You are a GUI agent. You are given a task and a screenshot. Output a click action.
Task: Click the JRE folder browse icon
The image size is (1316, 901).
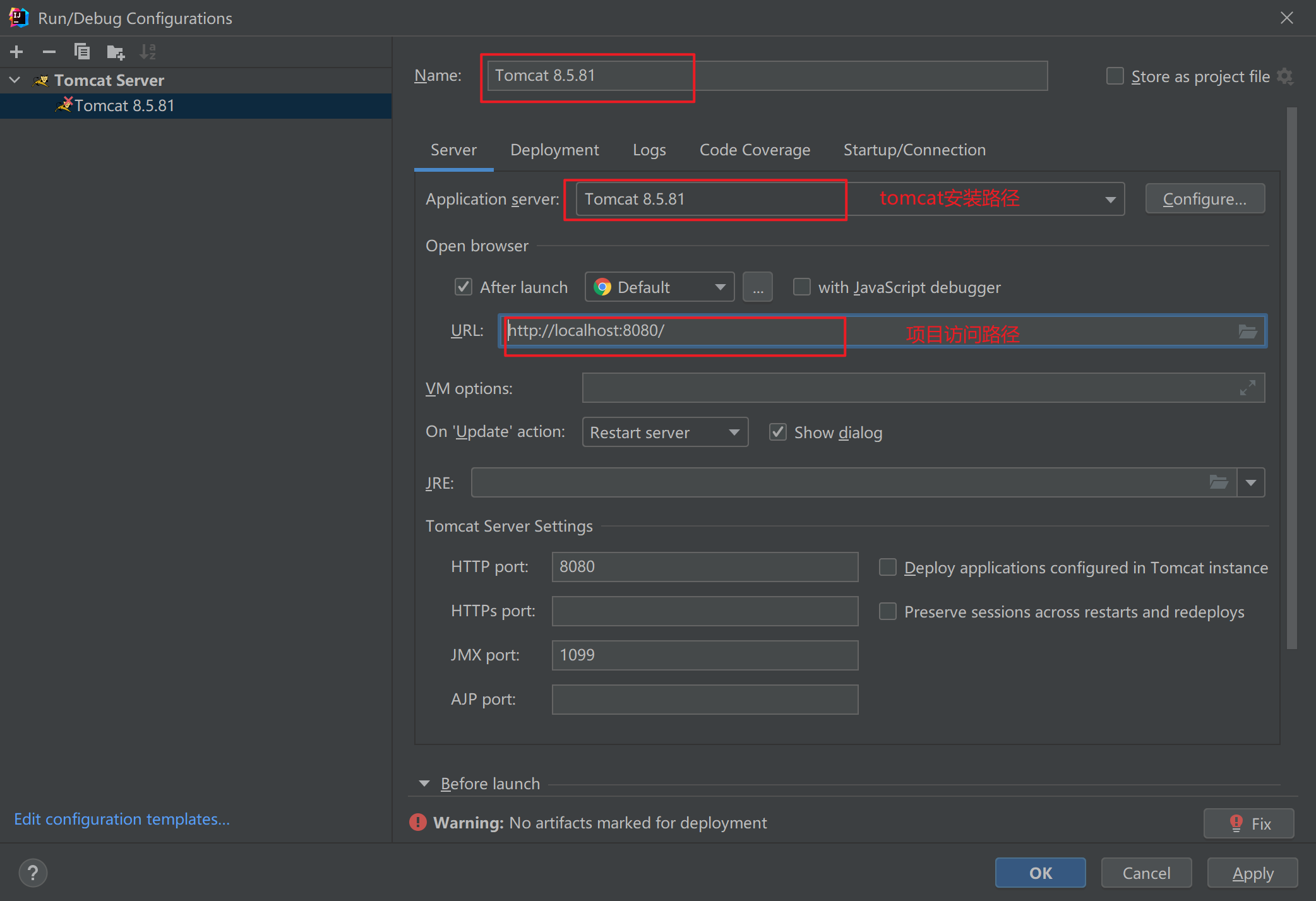1218,483
